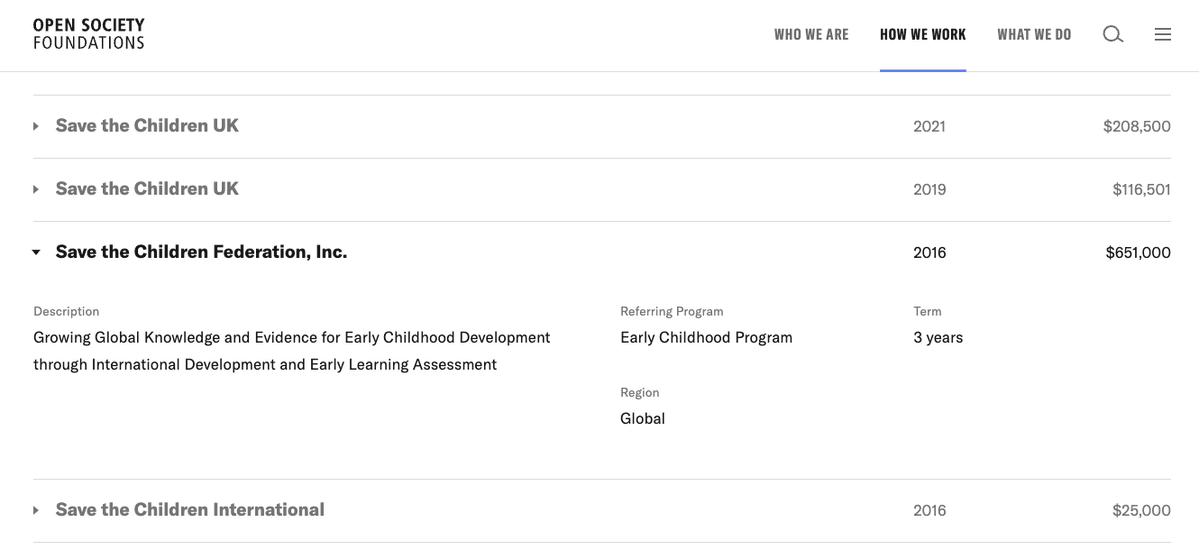Click the Early Childhood Program referring program text
1199x559 pixels.
pos(706,338)
